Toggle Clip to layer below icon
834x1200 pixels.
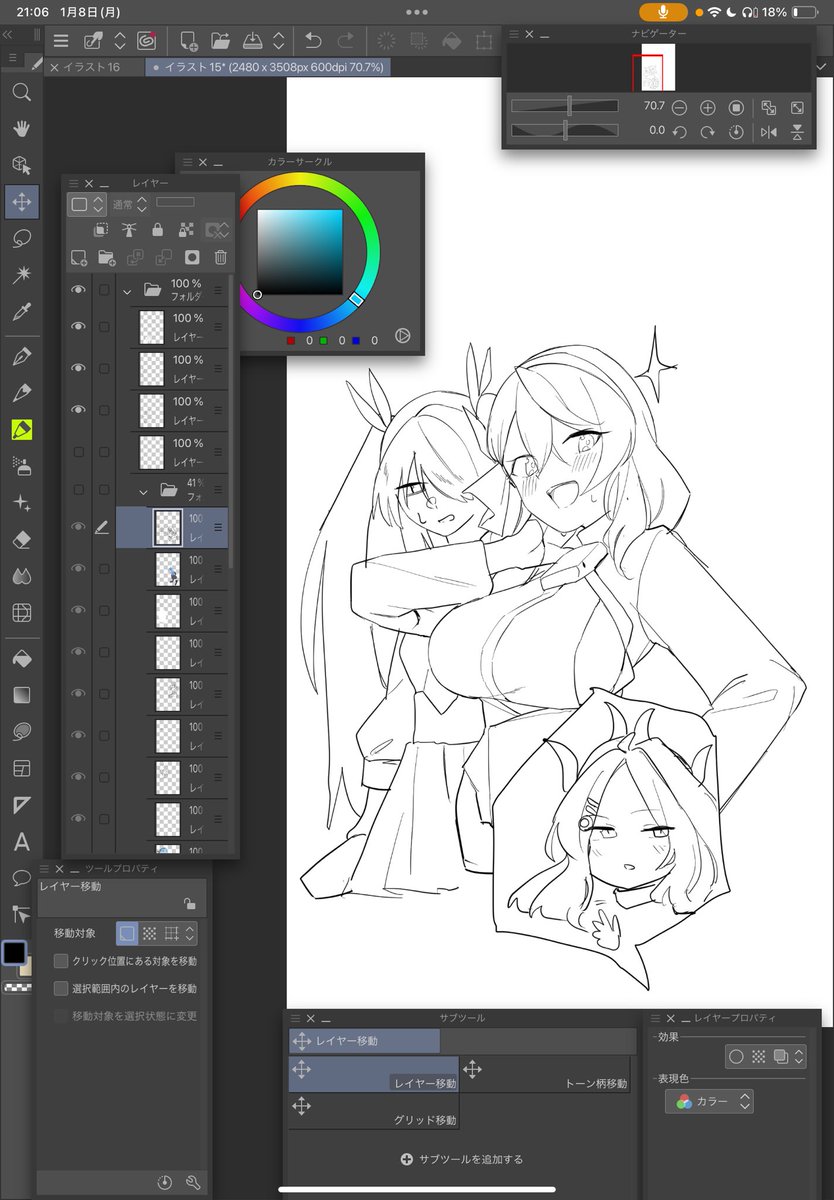click(101, 230)
